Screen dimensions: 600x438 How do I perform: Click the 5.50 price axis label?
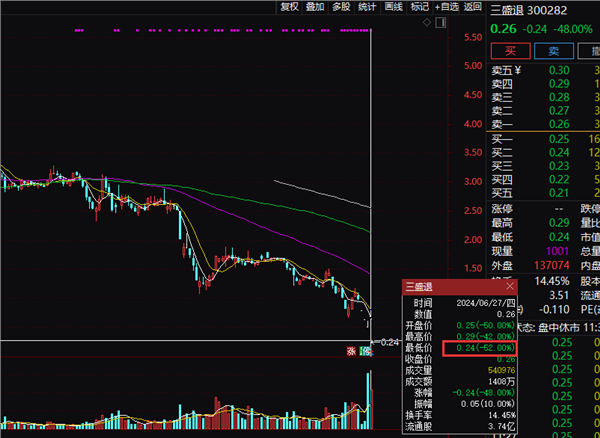point(473,37)
